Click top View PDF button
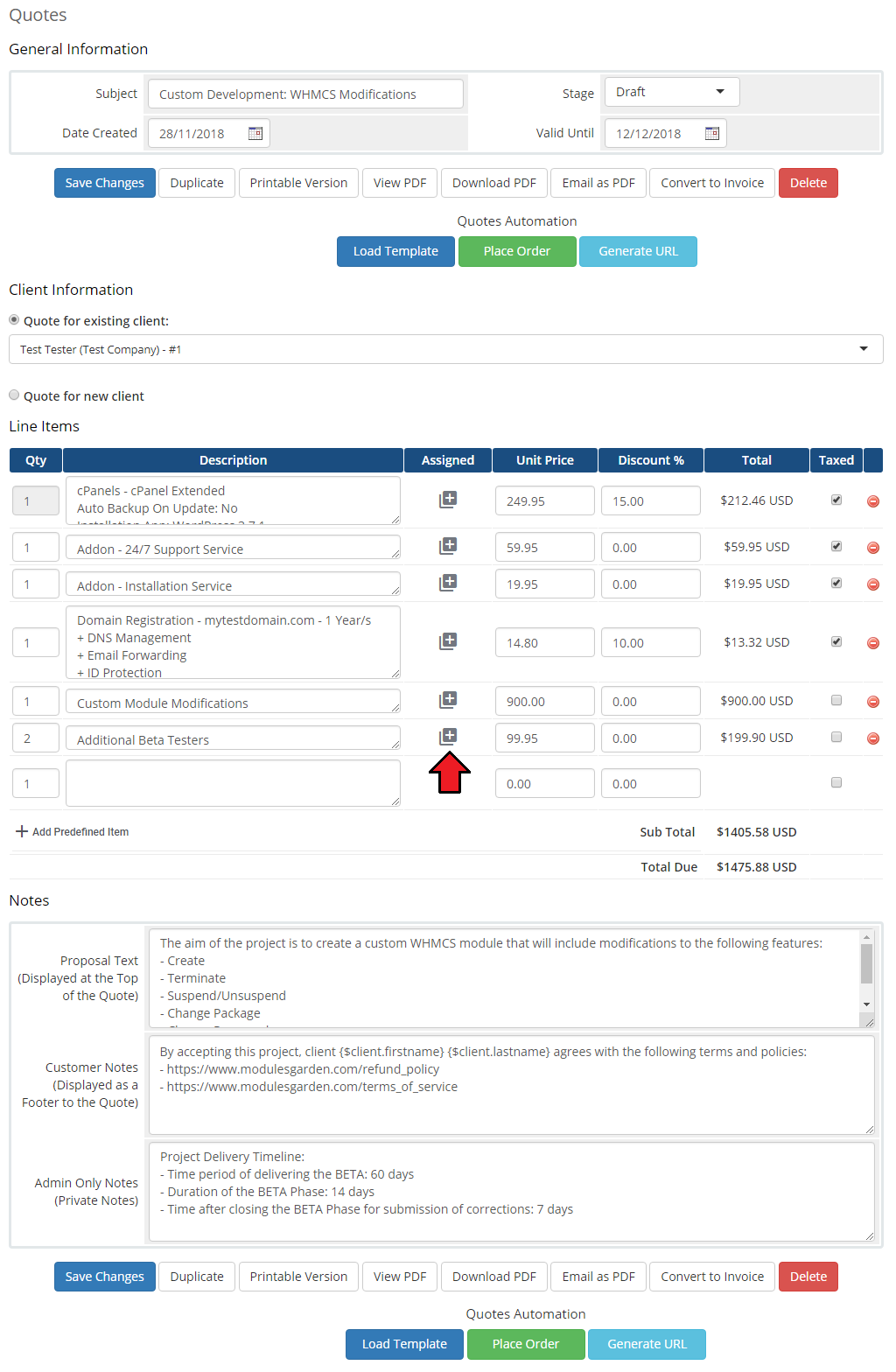Image resolution: width=896 pixels, height=1372 pixels. 400,183
